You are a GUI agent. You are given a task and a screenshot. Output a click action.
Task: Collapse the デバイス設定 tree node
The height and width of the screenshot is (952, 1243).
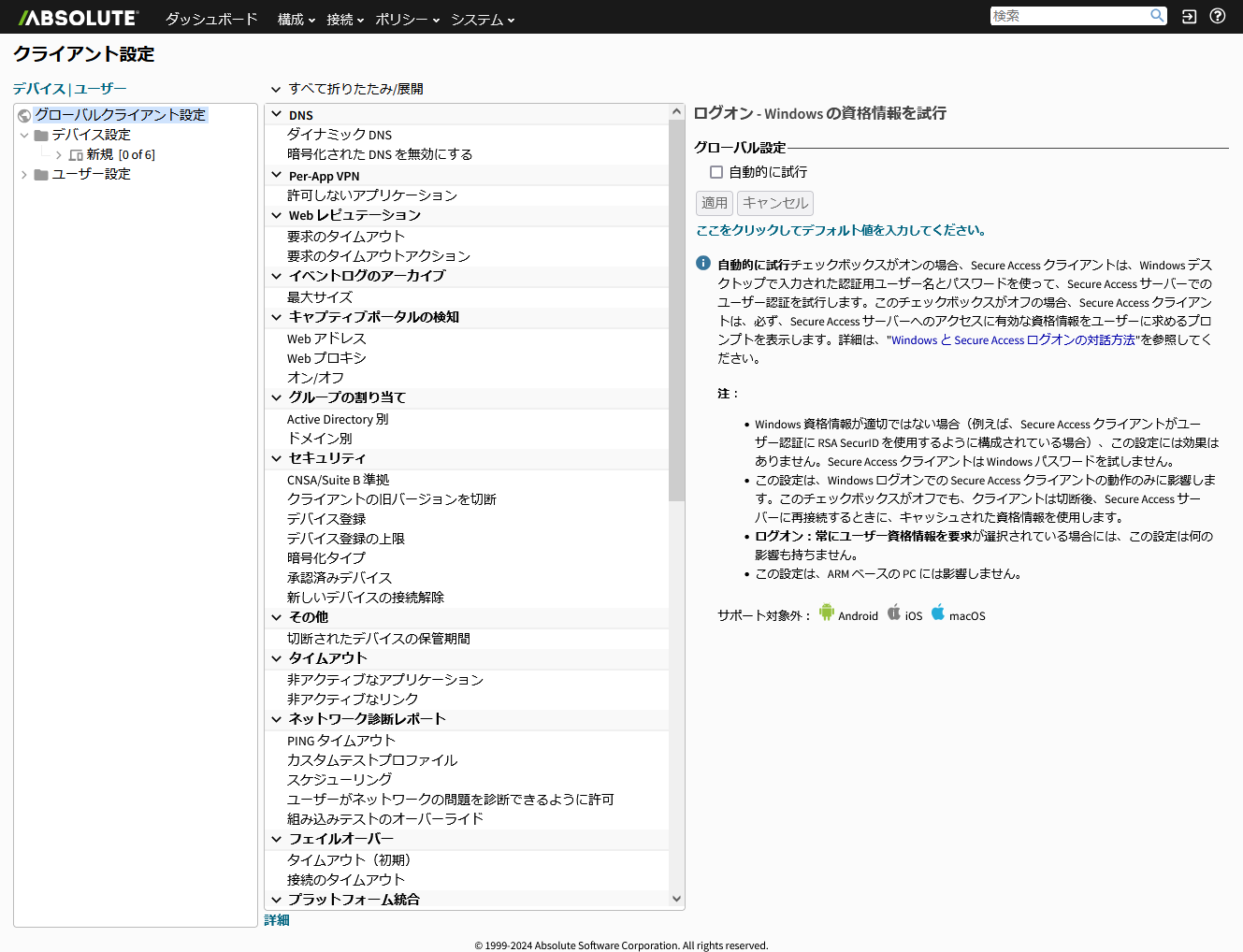coord(24,136)
